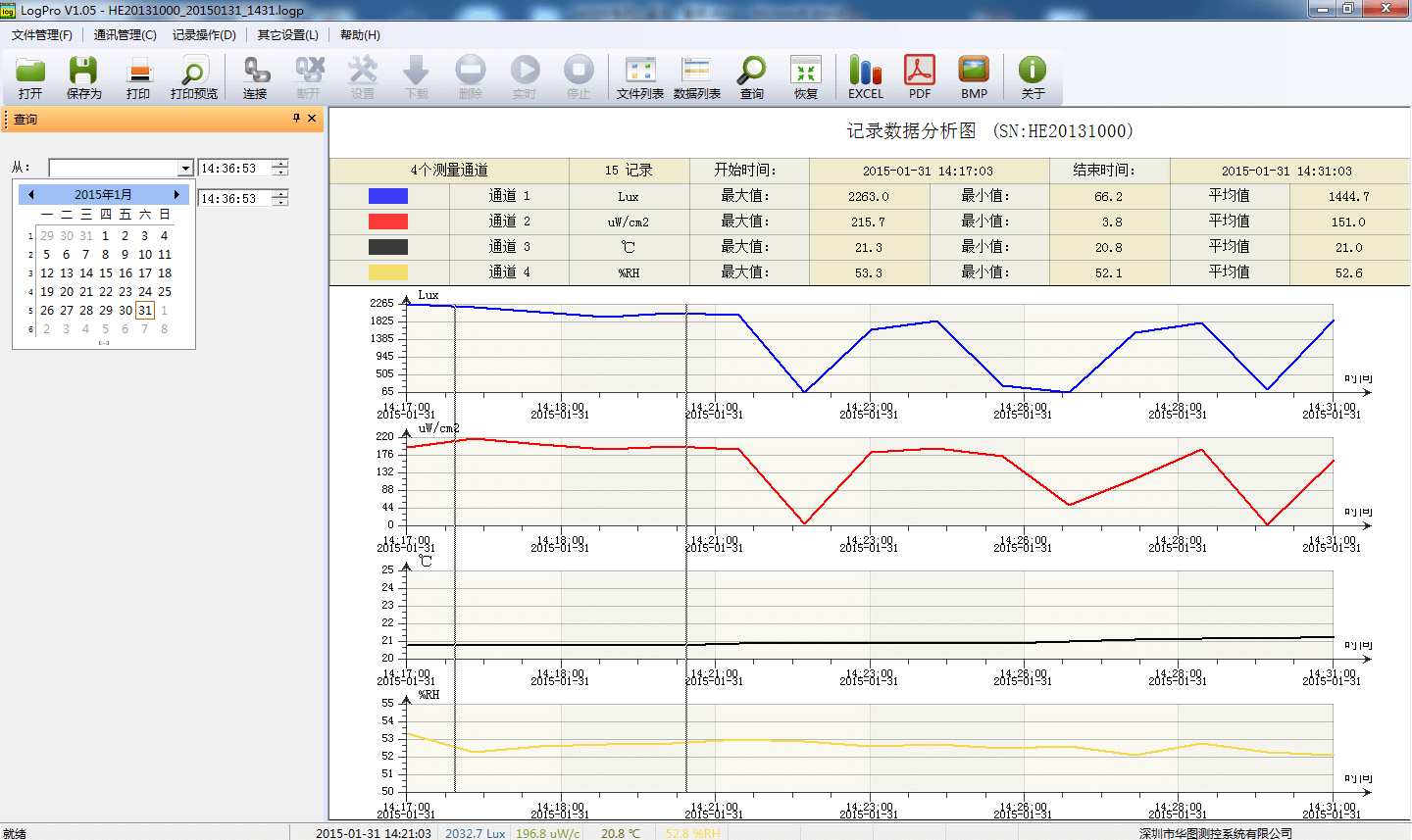Open Print Preview (打印预览)
Image resolution: width=1412 pixels, height=840 pixels.
tap(193, 76)
